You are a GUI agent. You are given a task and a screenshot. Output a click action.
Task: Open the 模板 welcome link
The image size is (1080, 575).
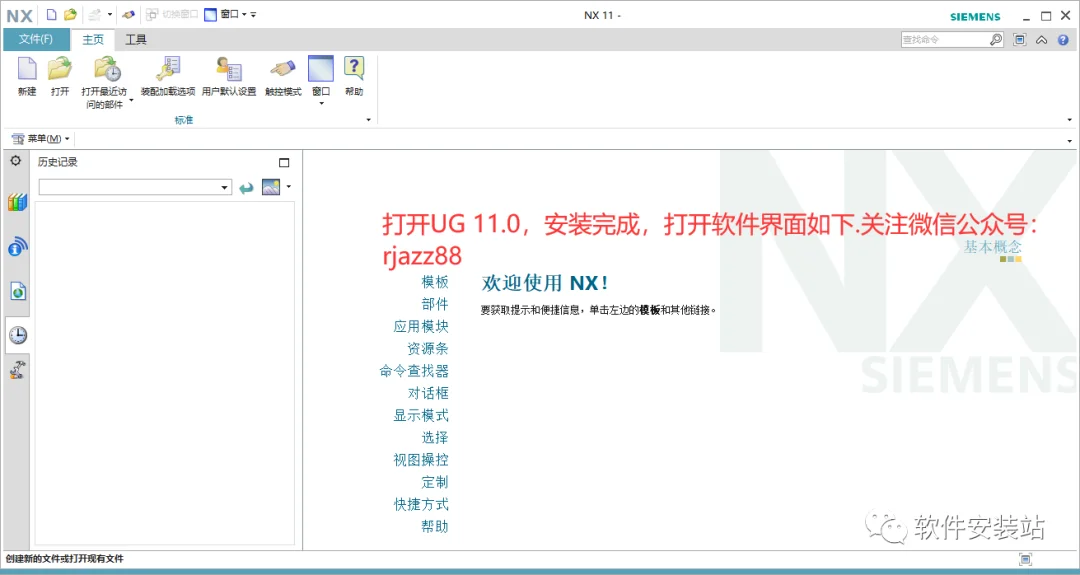pos(435,282)
